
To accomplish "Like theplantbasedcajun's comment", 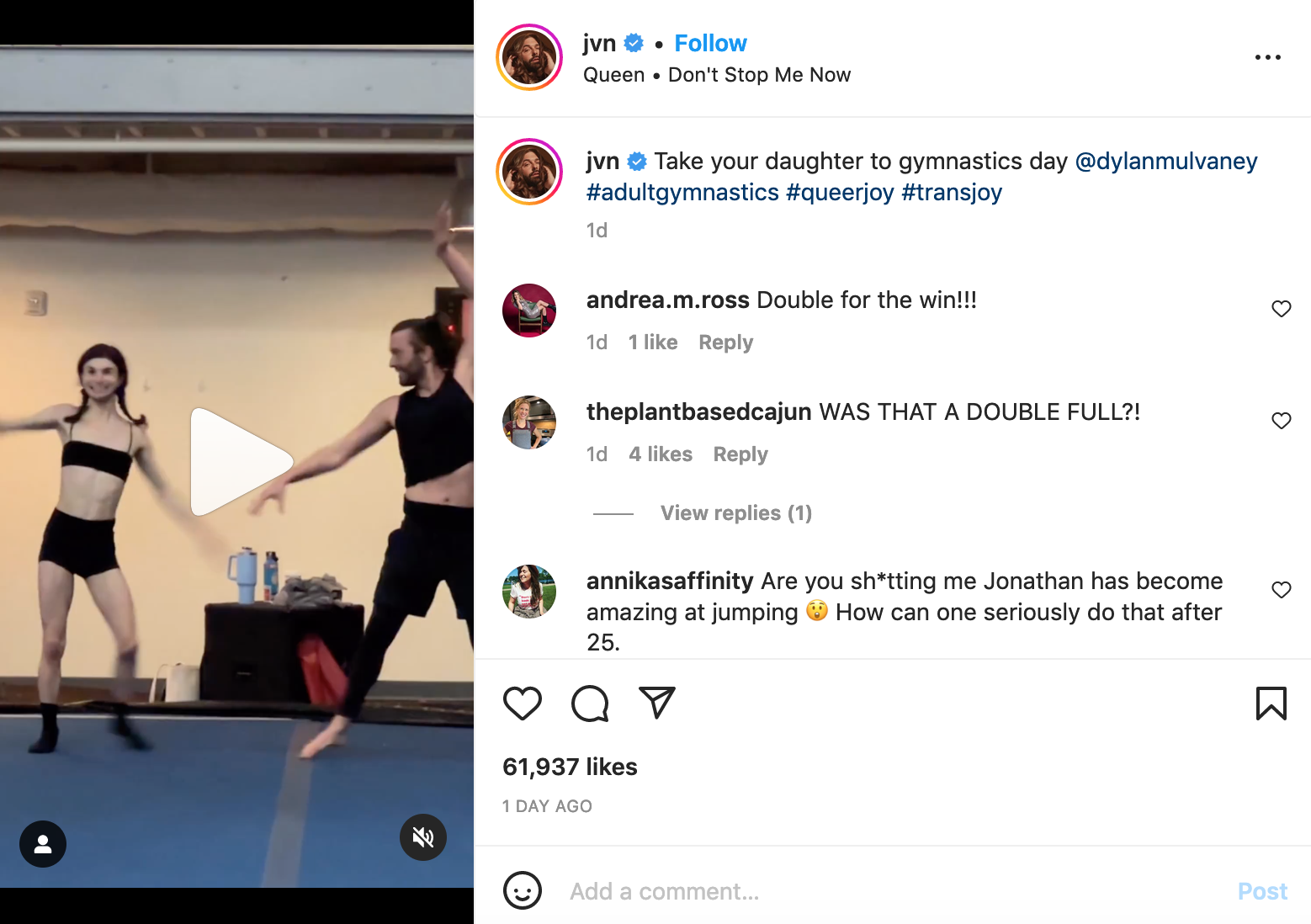I will [x=1281, y=421].
